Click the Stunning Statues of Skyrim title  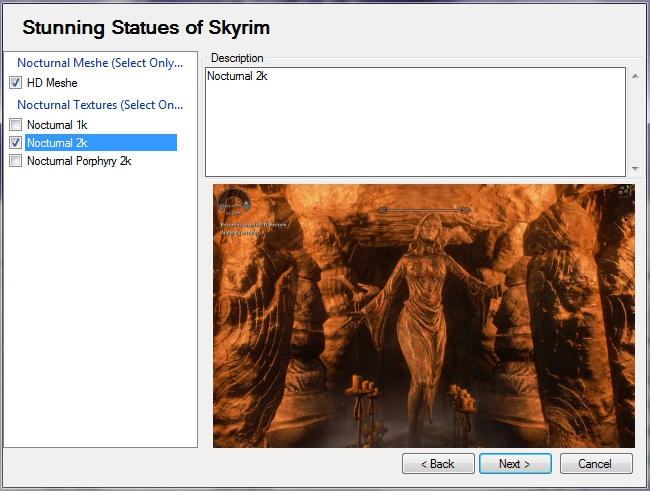(x=146, y=28)
